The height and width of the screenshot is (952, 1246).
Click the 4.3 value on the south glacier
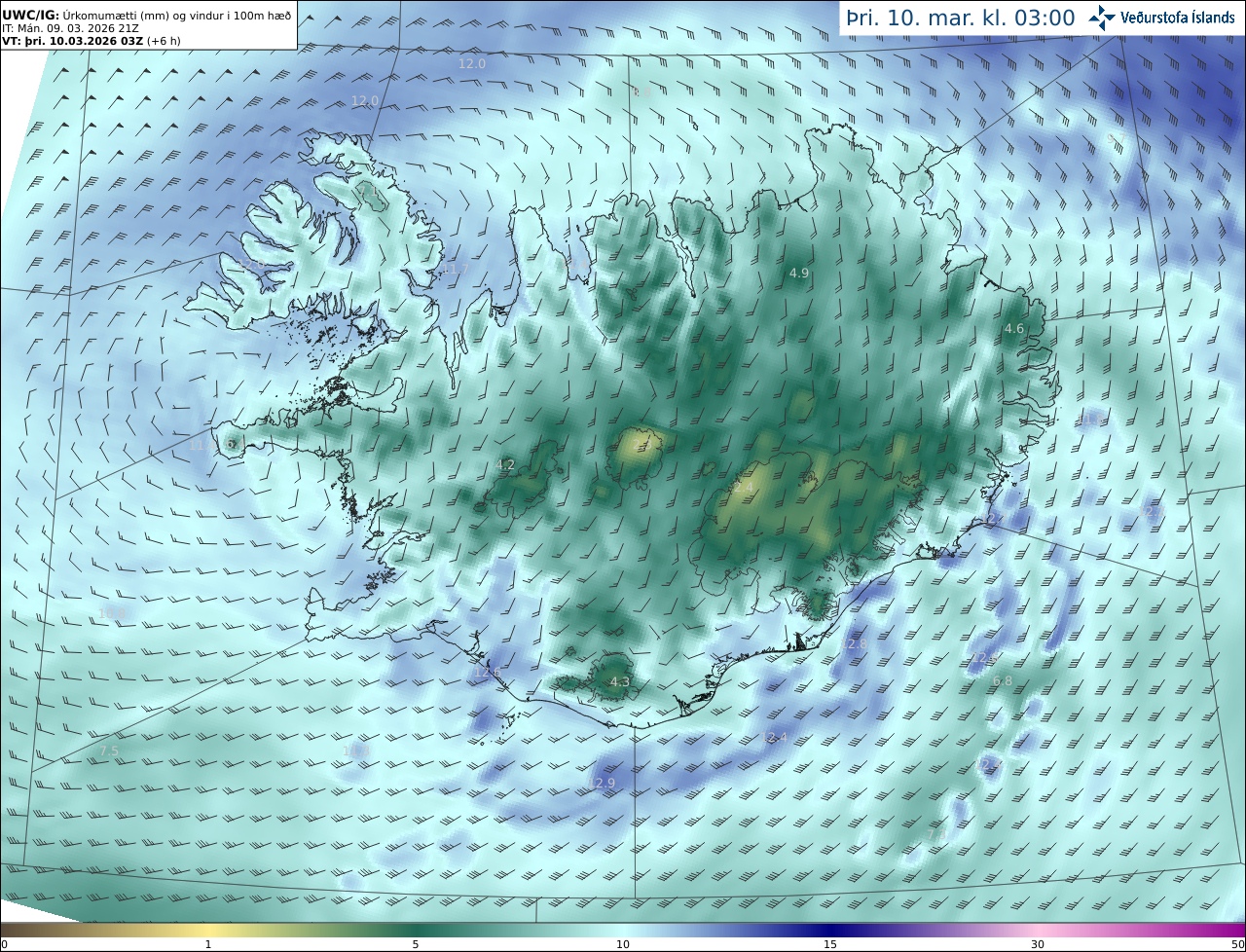click(620, 682)
